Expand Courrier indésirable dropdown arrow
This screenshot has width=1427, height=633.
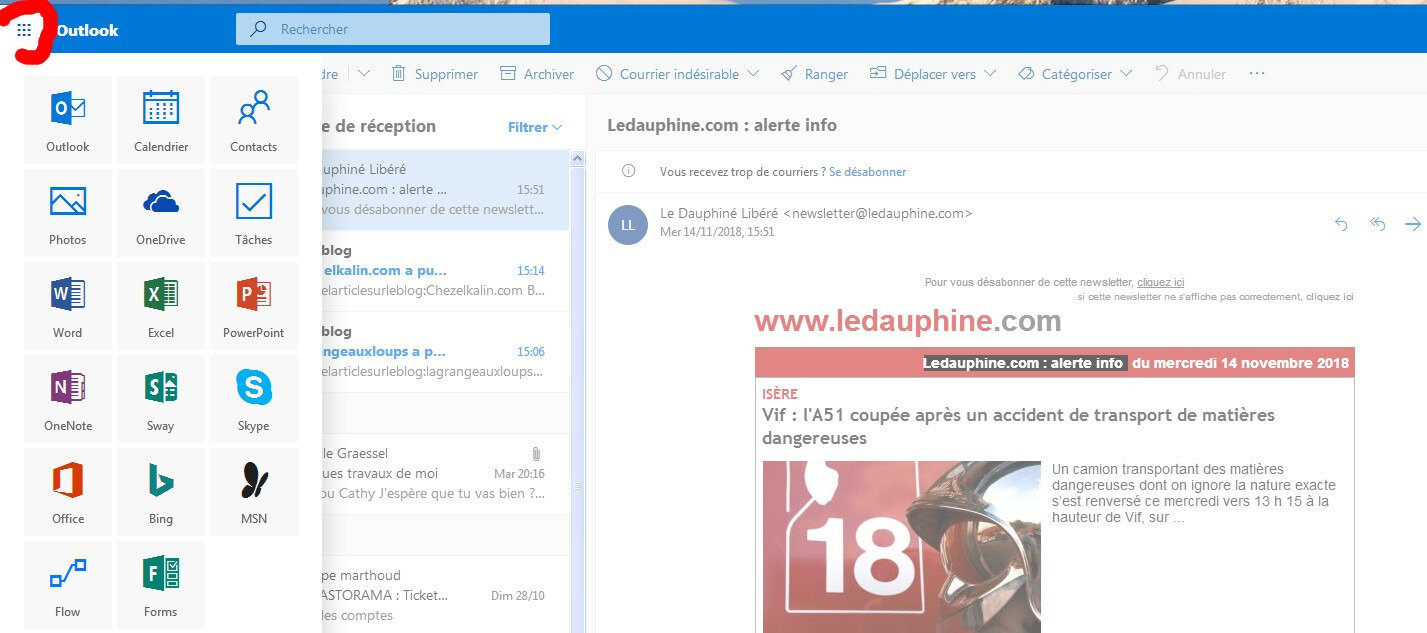(x=753, y=74)
